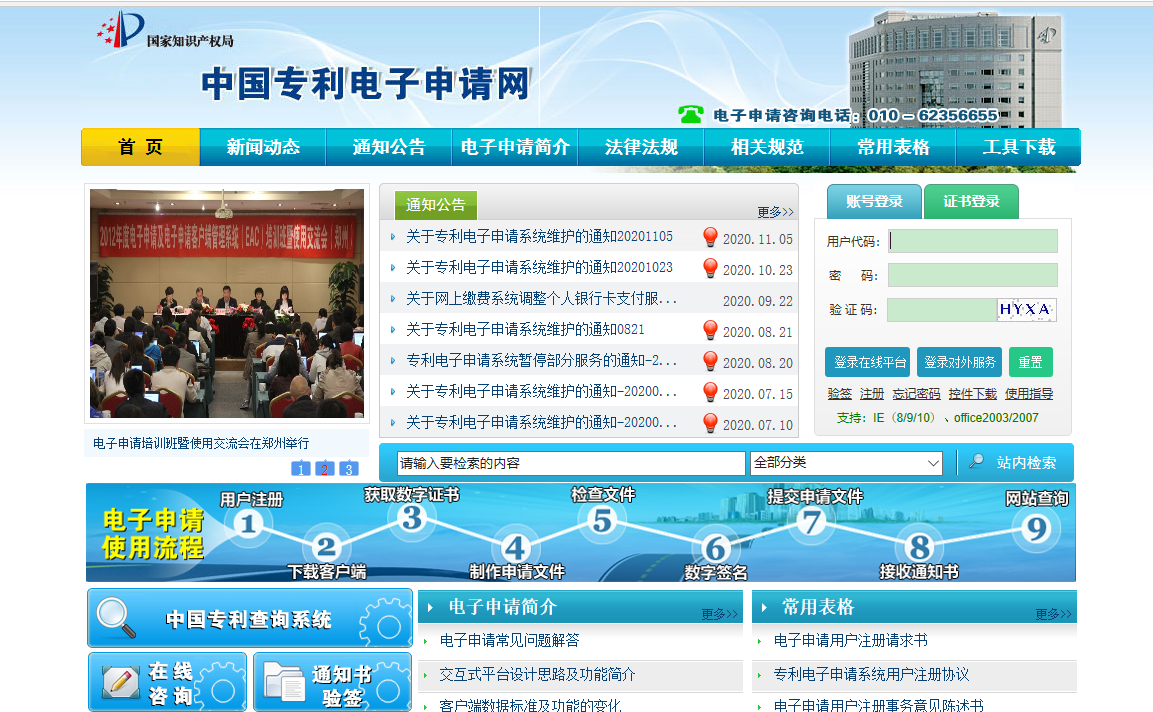This screenshot has height=712, width=1153.
Task: Open notice 专利电子申请系统暂停部分服务的通知-2...
Action: pos(541,360)
